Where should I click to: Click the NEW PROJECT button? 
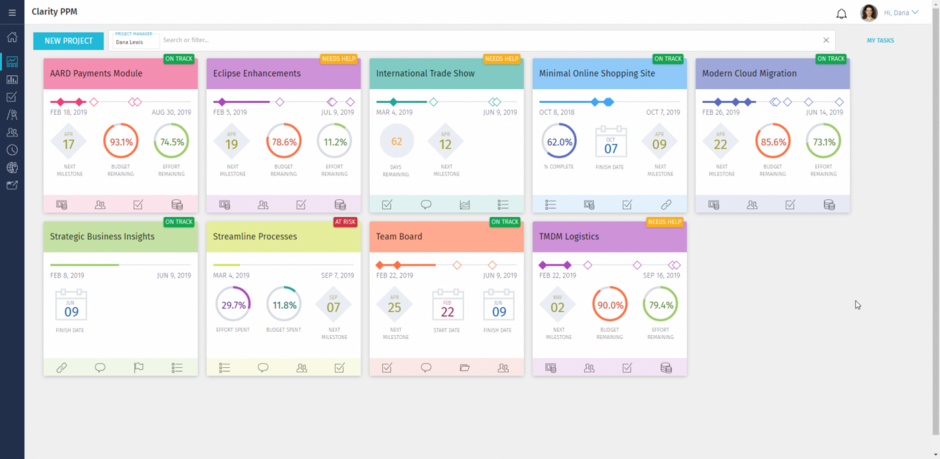coord(68,40)
